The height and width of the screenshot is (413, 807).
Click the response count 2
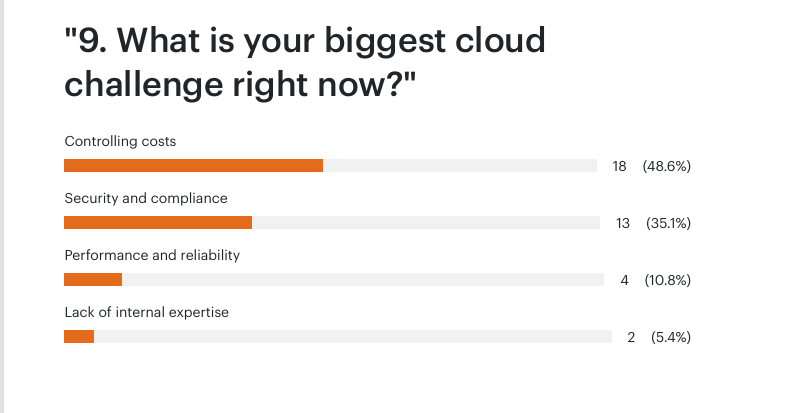point(631,337)
